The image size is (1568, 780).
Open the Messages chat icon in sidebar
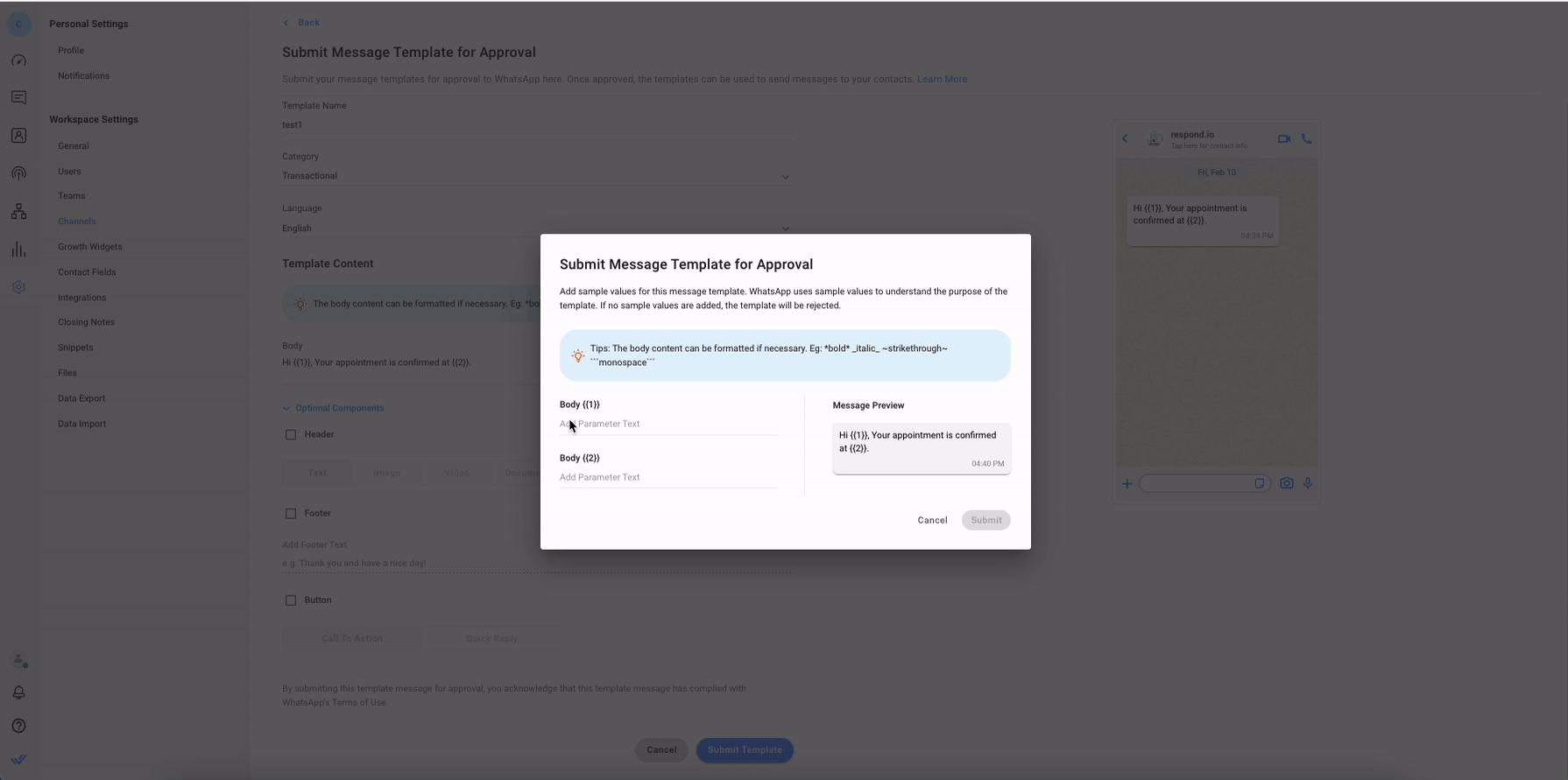point(18,98)
